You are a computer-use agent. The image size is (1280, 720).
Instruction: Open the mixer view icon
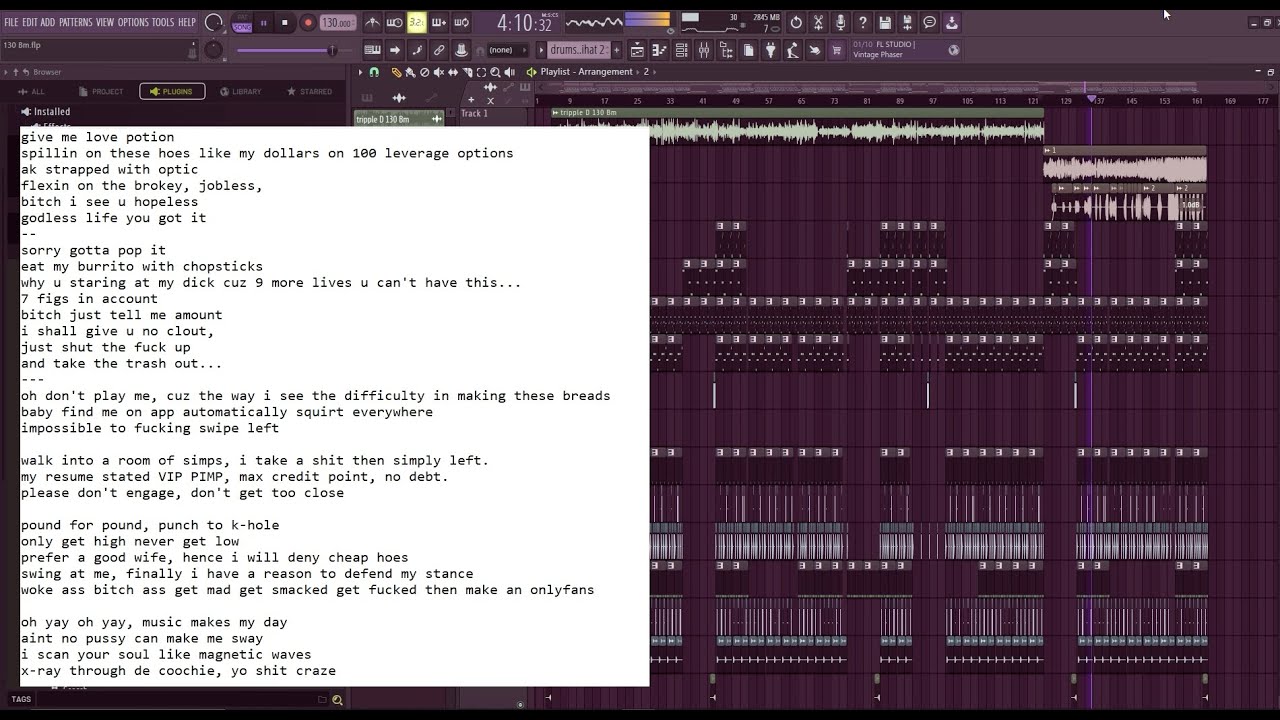click(x=704, y=50)
